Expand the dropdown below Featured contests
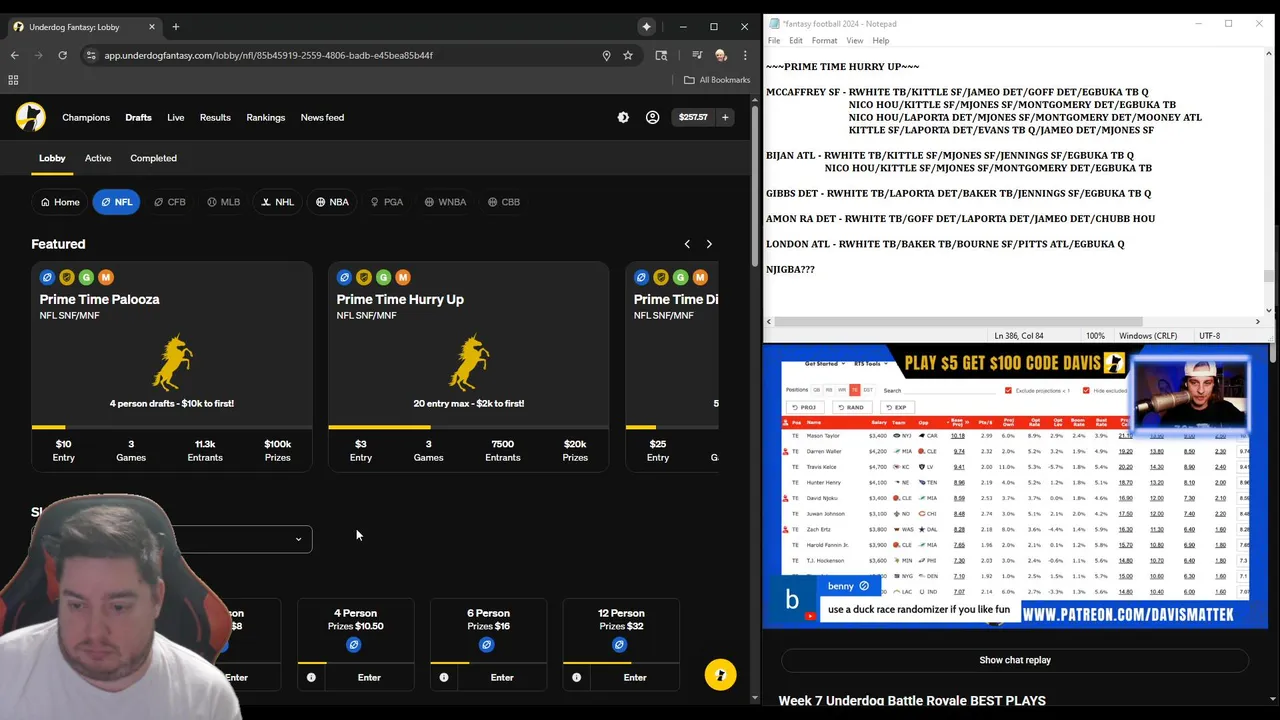The height and width of the screenshot is (720, 1280). point(172,539)
